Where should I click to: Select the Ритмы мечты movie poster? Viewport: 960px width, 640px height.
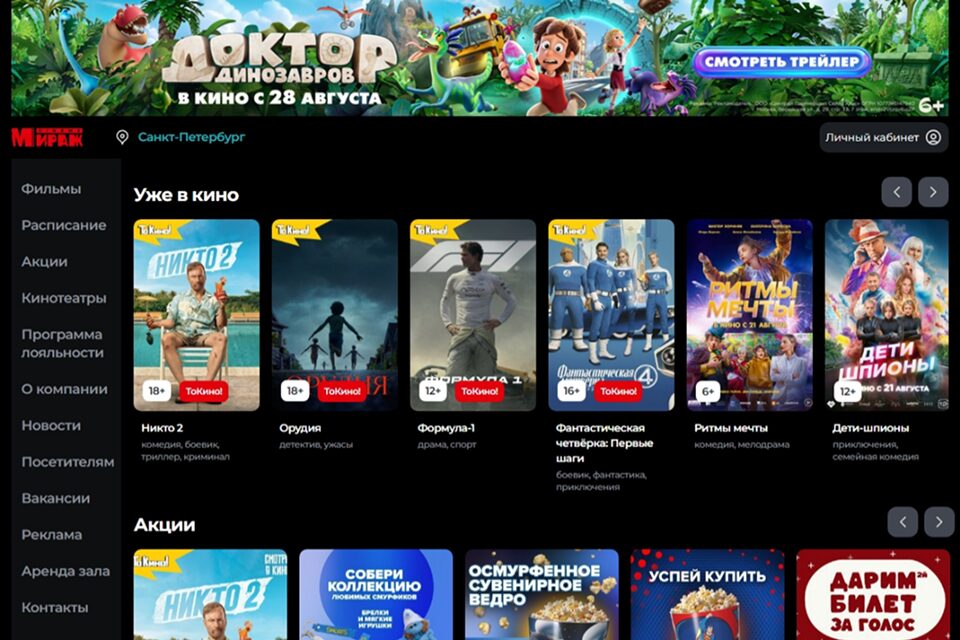tap(749, 315)
